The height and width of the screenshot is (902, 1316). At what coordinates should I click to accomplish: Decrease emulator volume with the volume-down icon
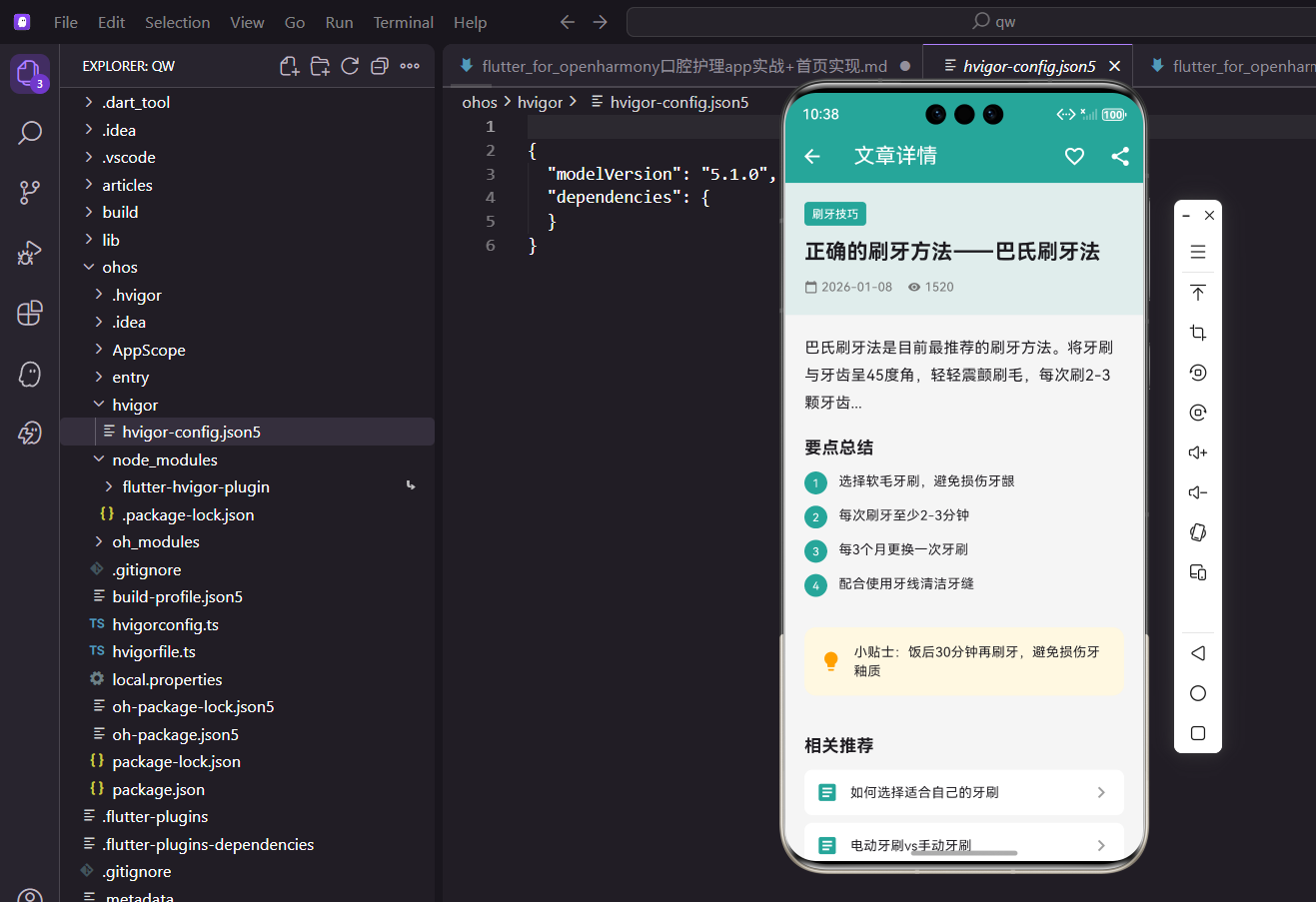point(1197,492)
